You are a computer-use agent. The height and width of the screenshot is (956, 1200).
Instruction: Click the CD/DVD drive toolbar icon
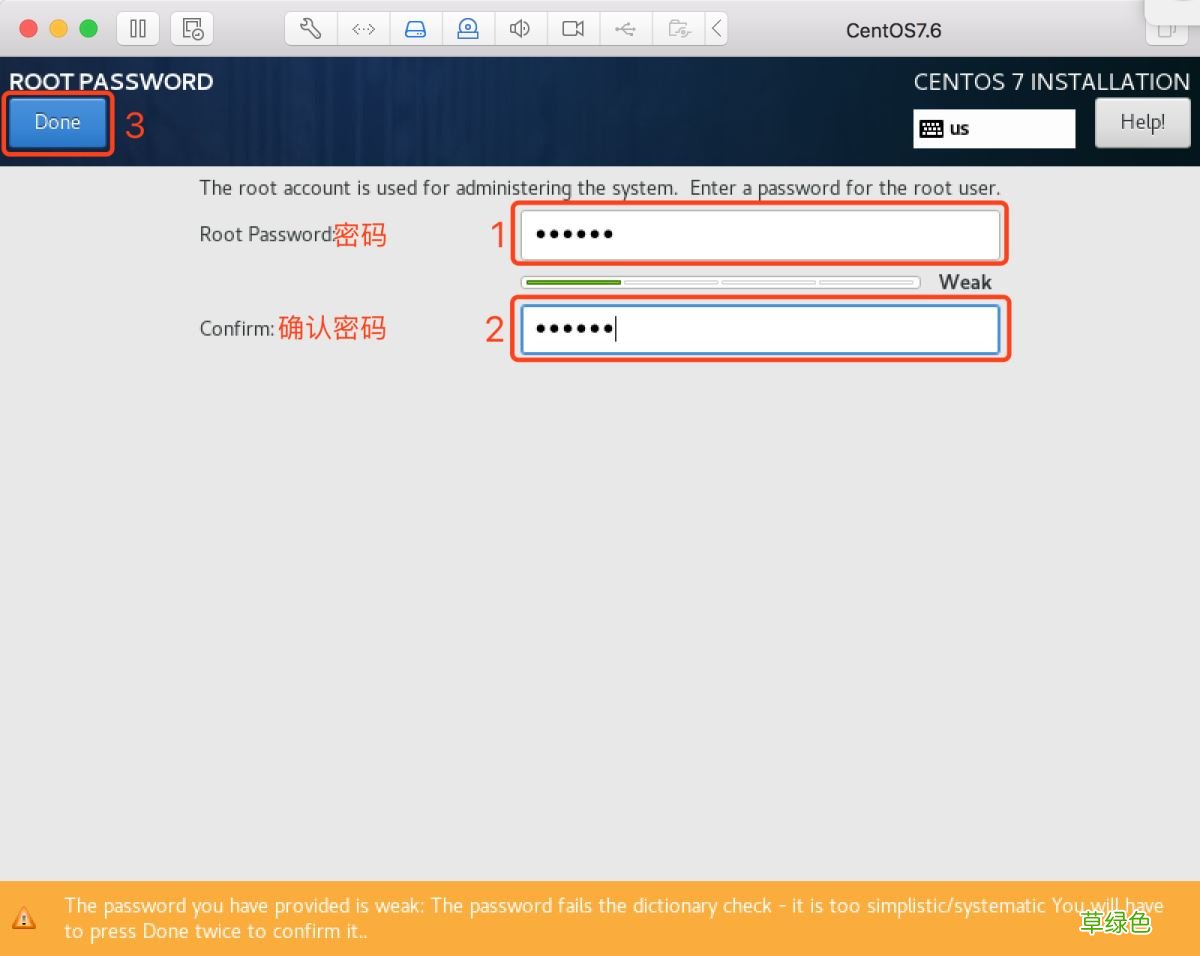468,28
